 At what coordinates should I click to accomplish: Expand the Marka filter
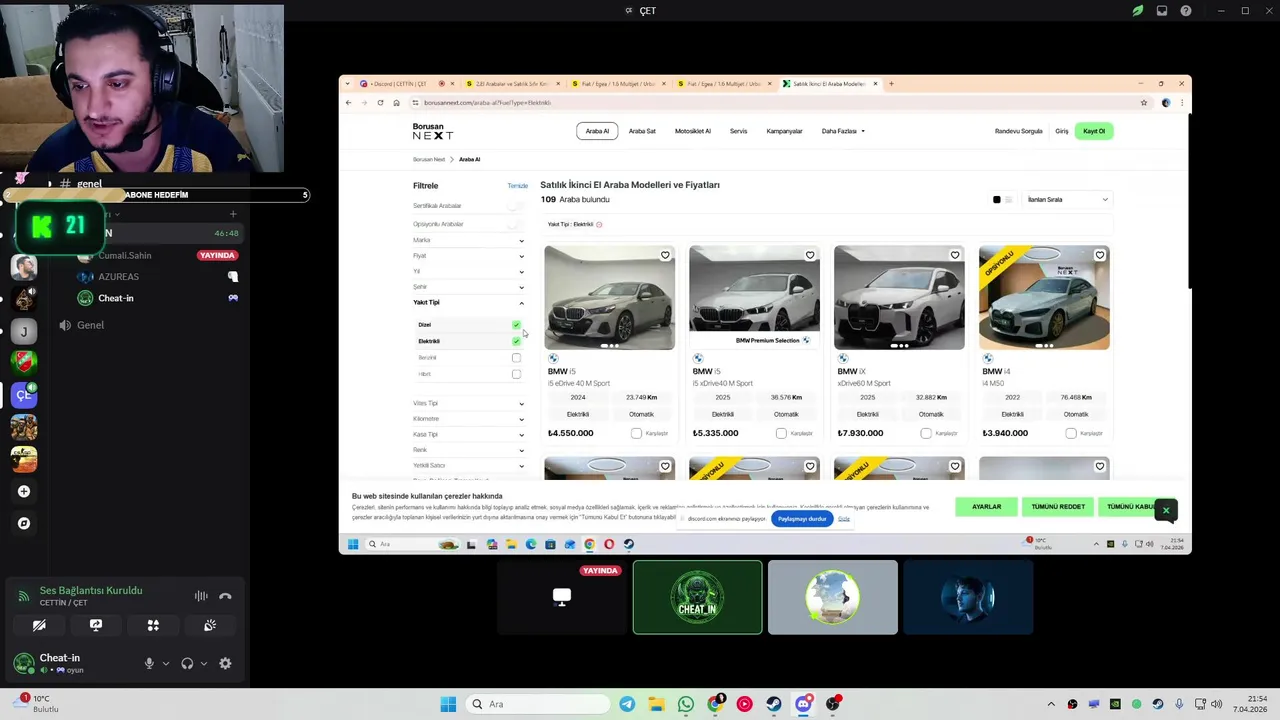(469, 240)
